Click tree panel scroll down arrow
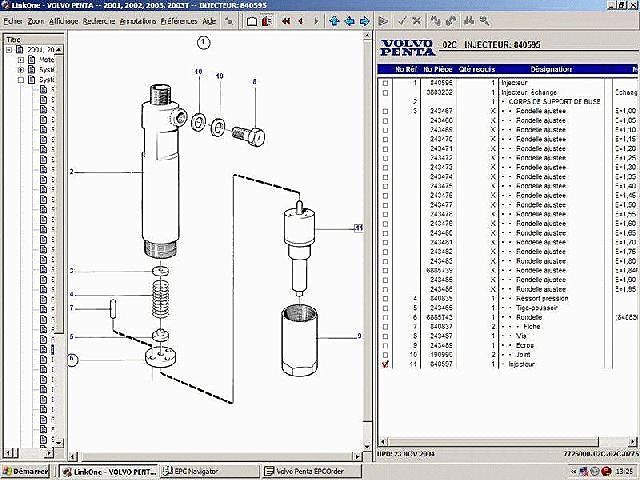 point(59,442)
